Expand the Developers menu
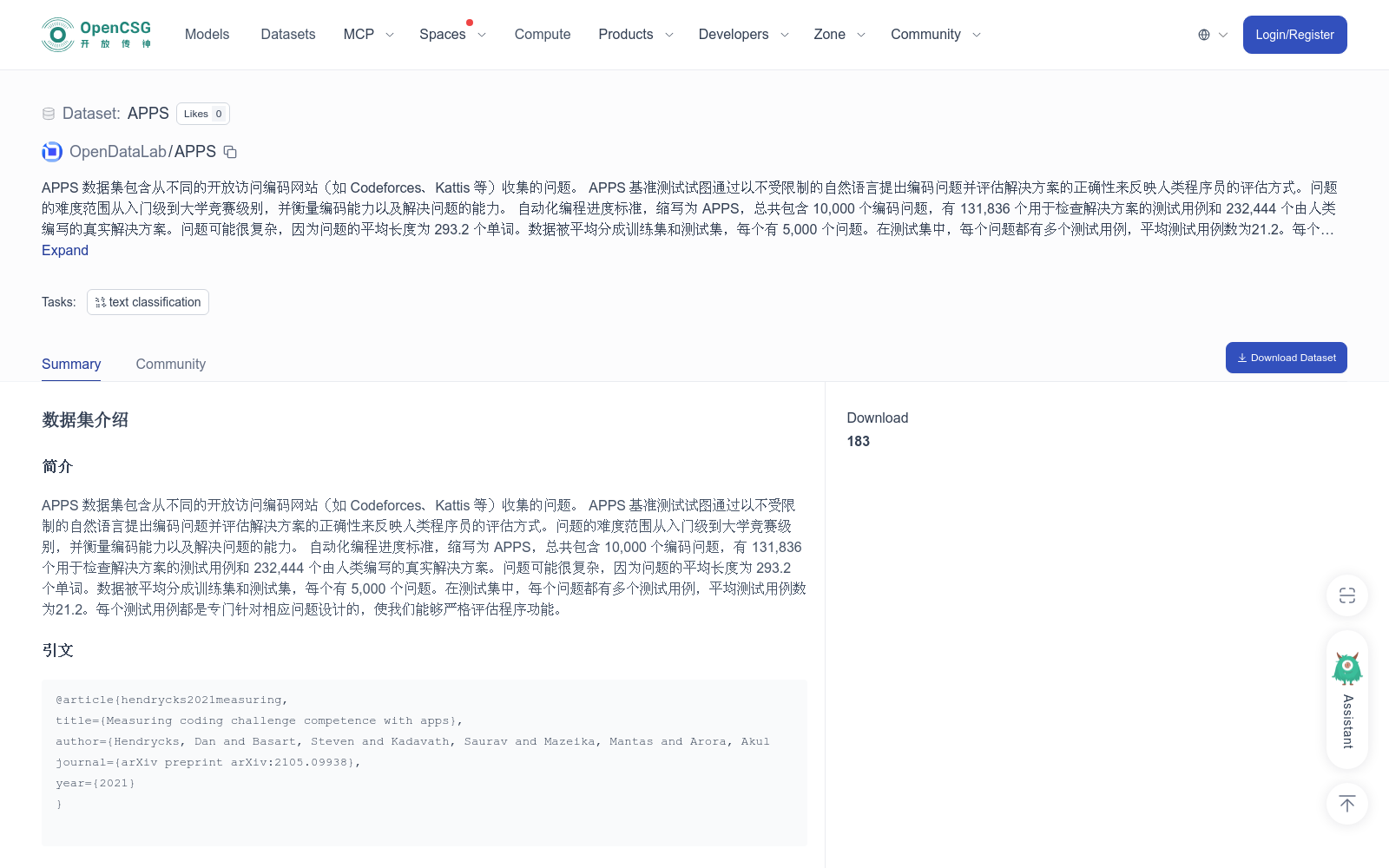The height and width of the screenshot is (868, 1389). pyautogui.click(x=743, y=35)
